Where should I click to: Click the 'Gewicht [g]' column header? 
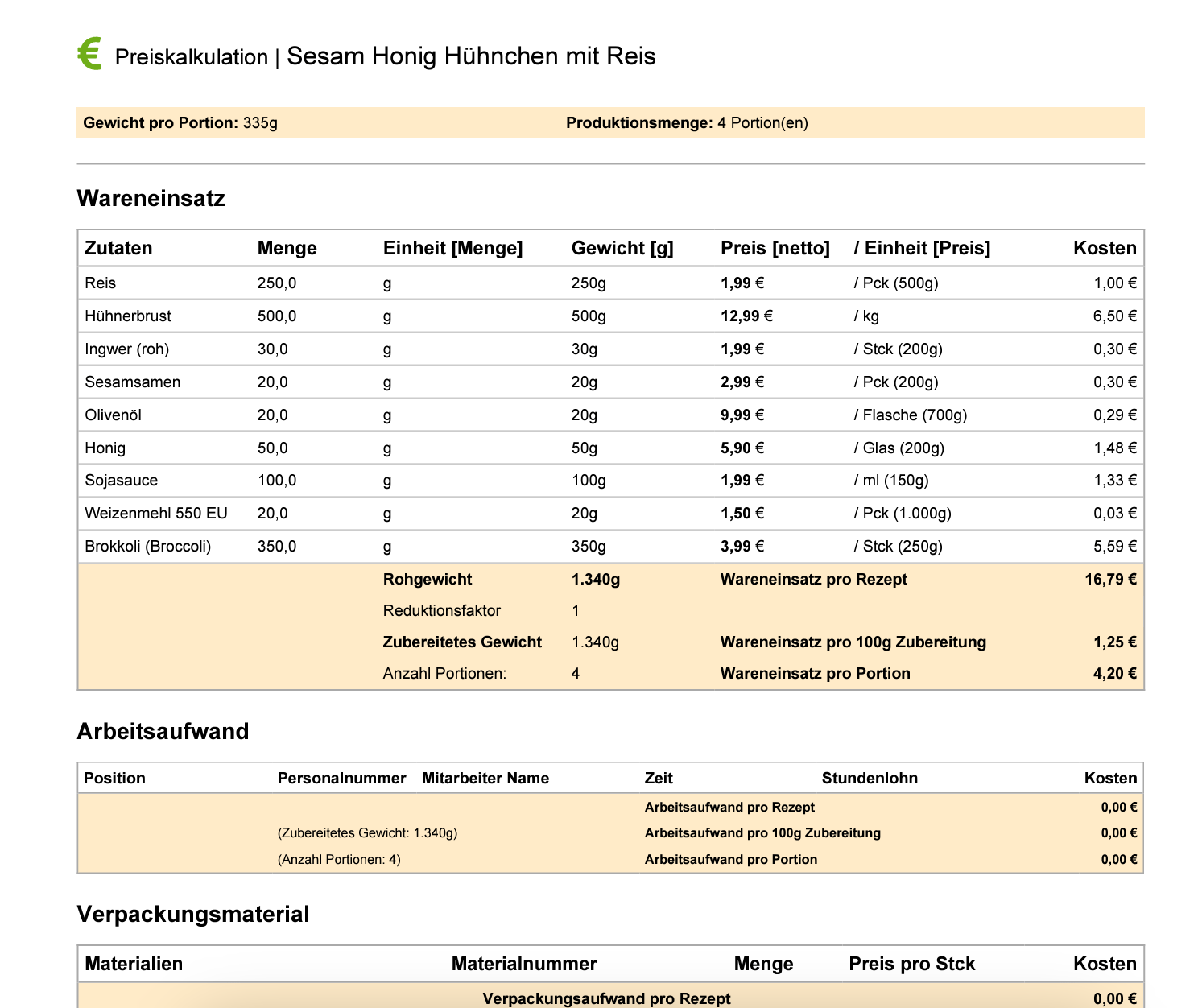tap(622, 248)
